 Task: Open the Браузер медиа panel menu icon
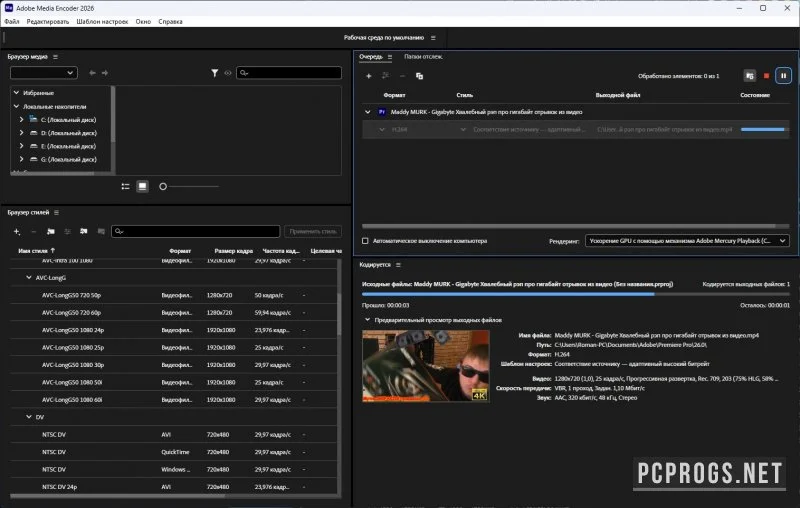[56, 57]
